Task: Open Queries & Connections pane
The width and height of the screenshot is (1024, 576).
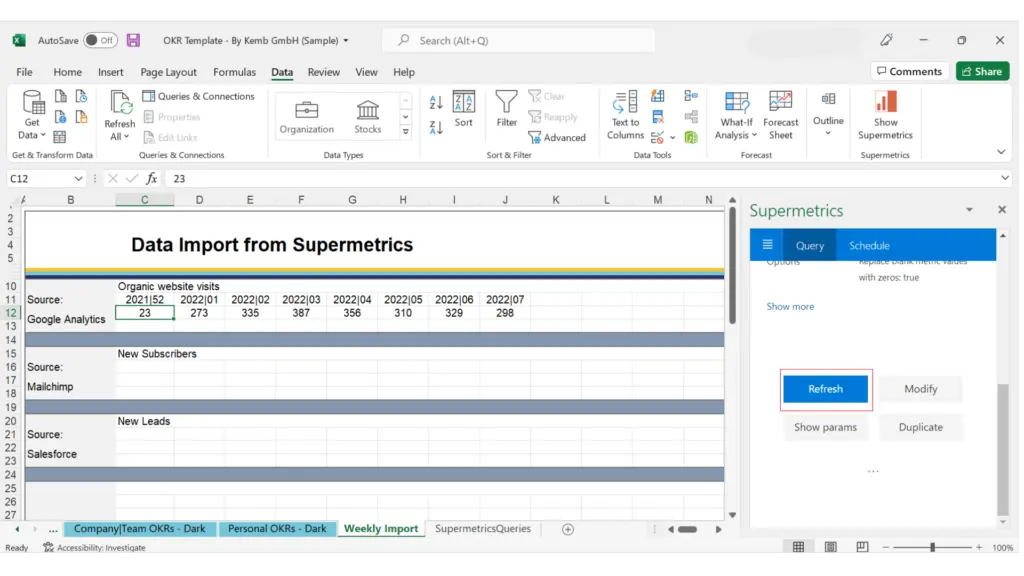Action: (x=199, y=96)
